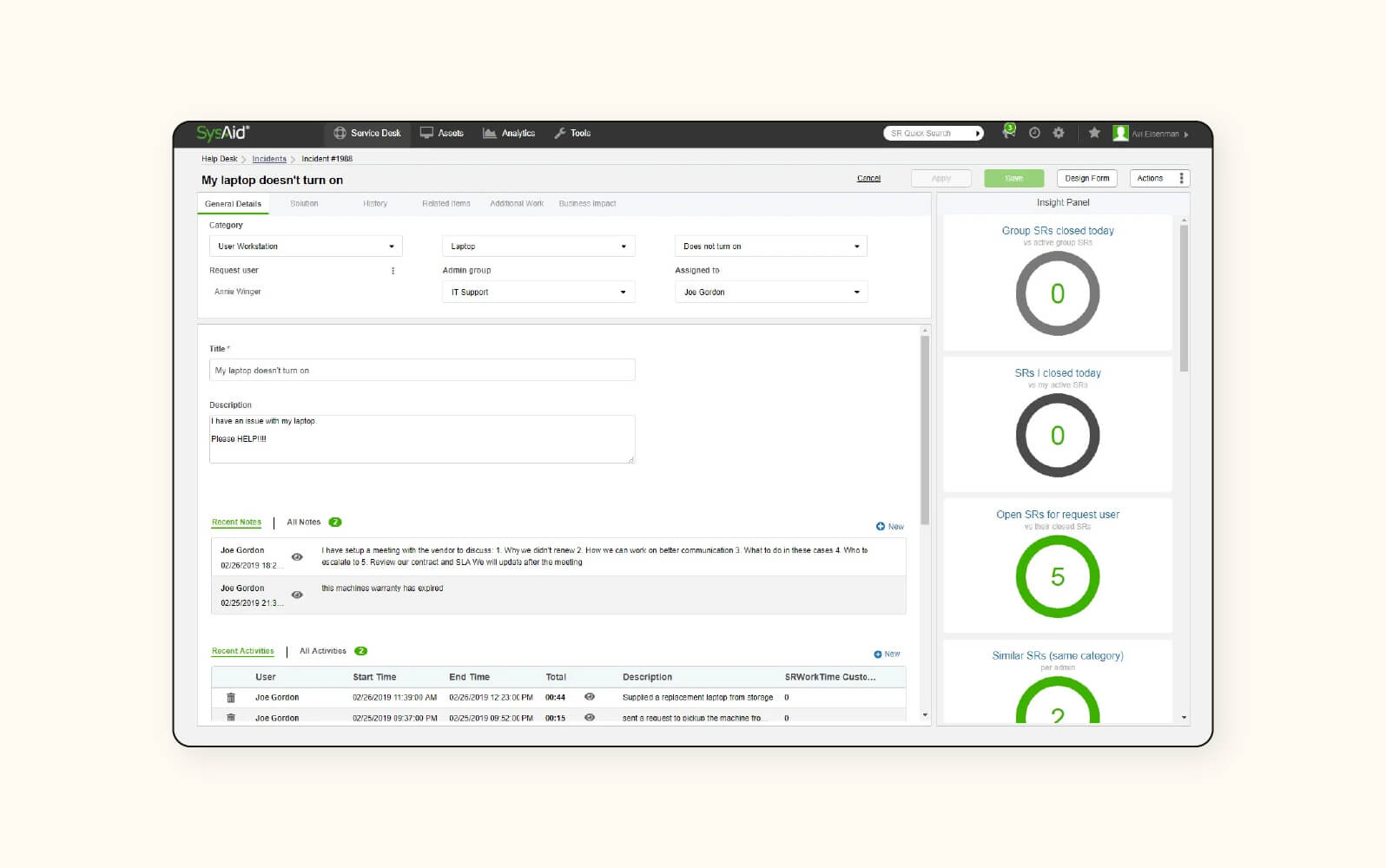
Task: Click the Insight Panel scrollbar
Action: point(1184,298)
